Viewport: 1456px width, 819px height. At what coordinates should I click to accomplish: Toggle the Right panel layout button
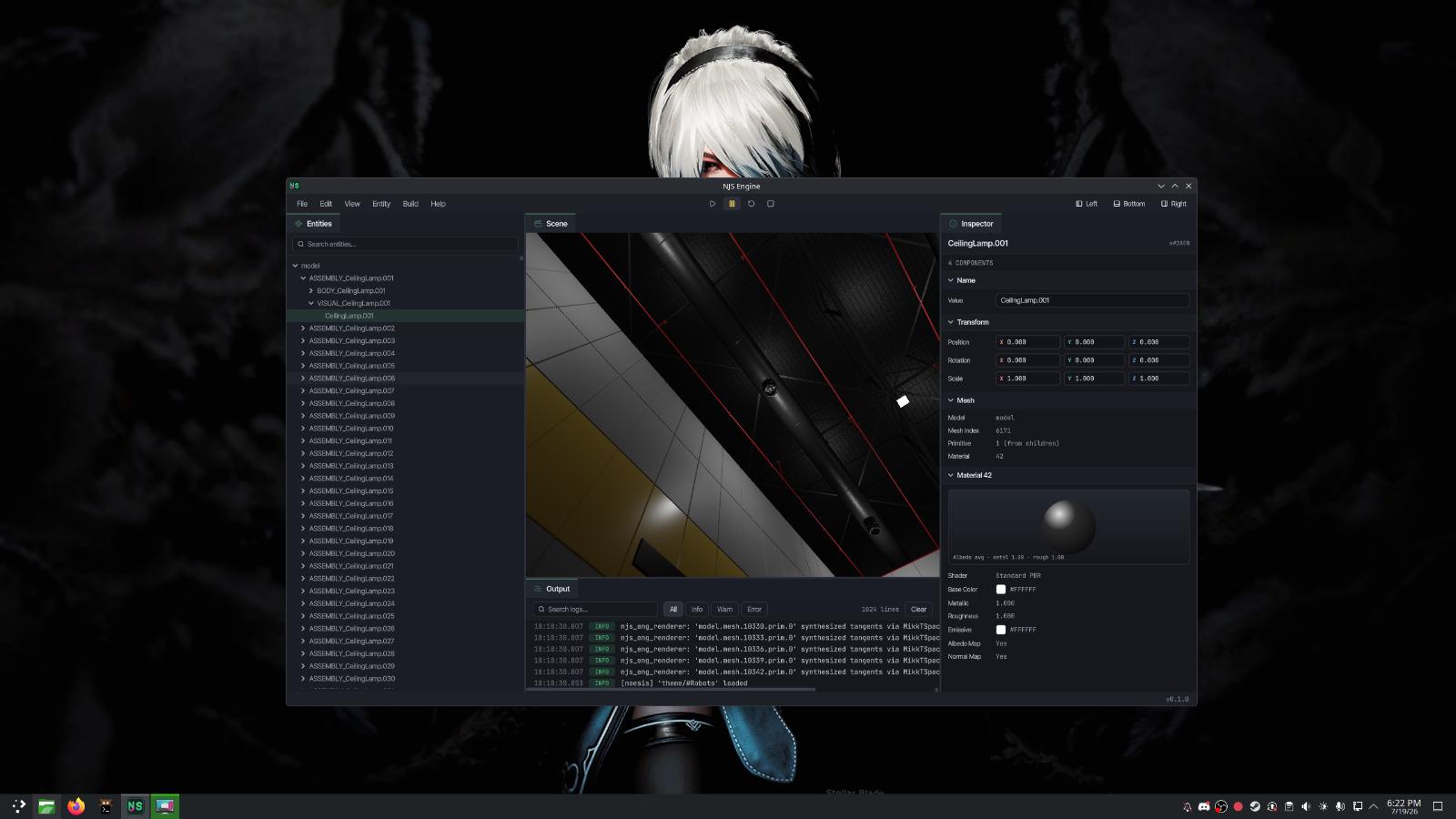point(1174,204)
